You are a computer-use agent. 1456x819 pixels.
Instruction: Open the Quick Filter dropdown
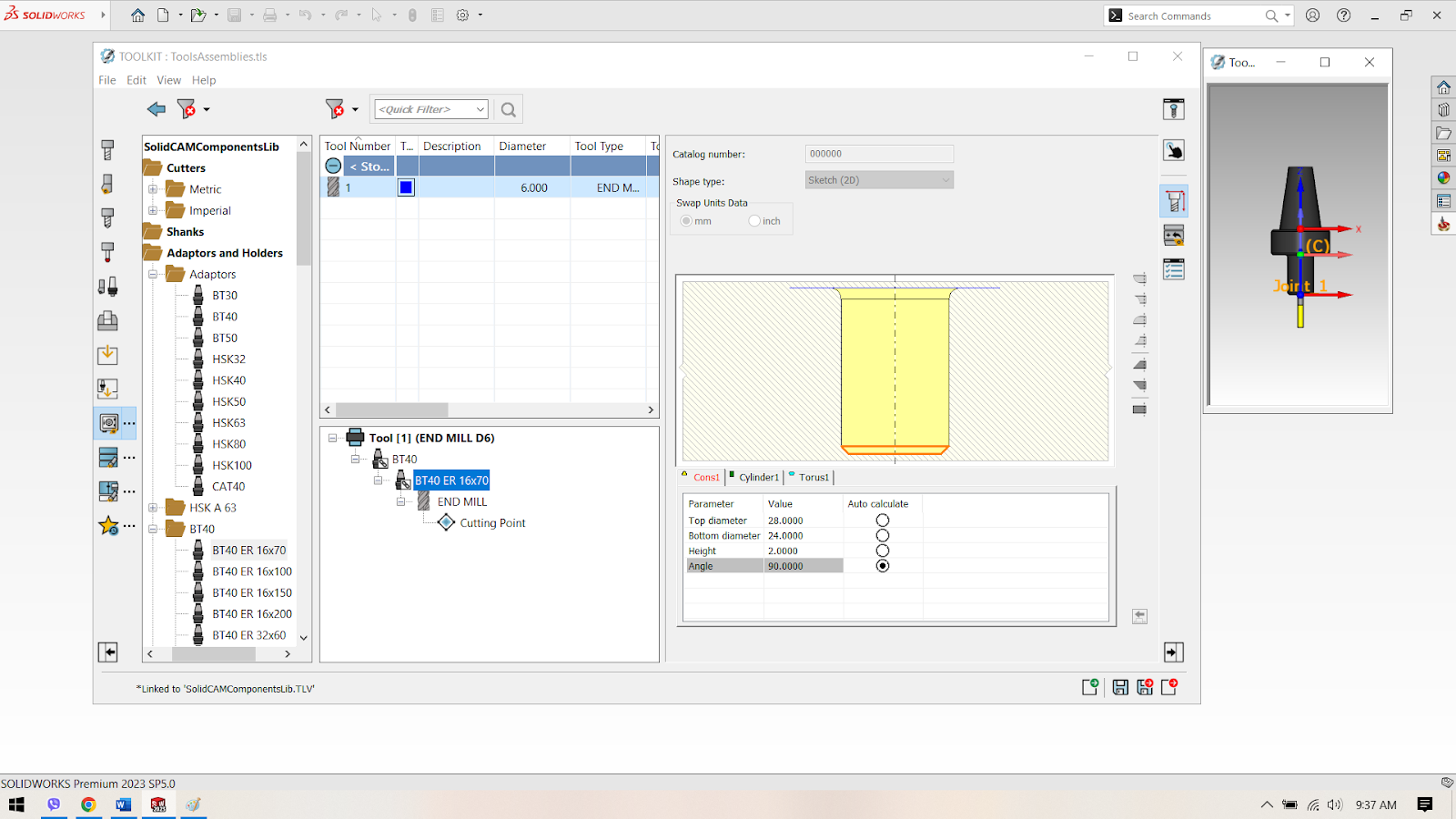[480, 109]
